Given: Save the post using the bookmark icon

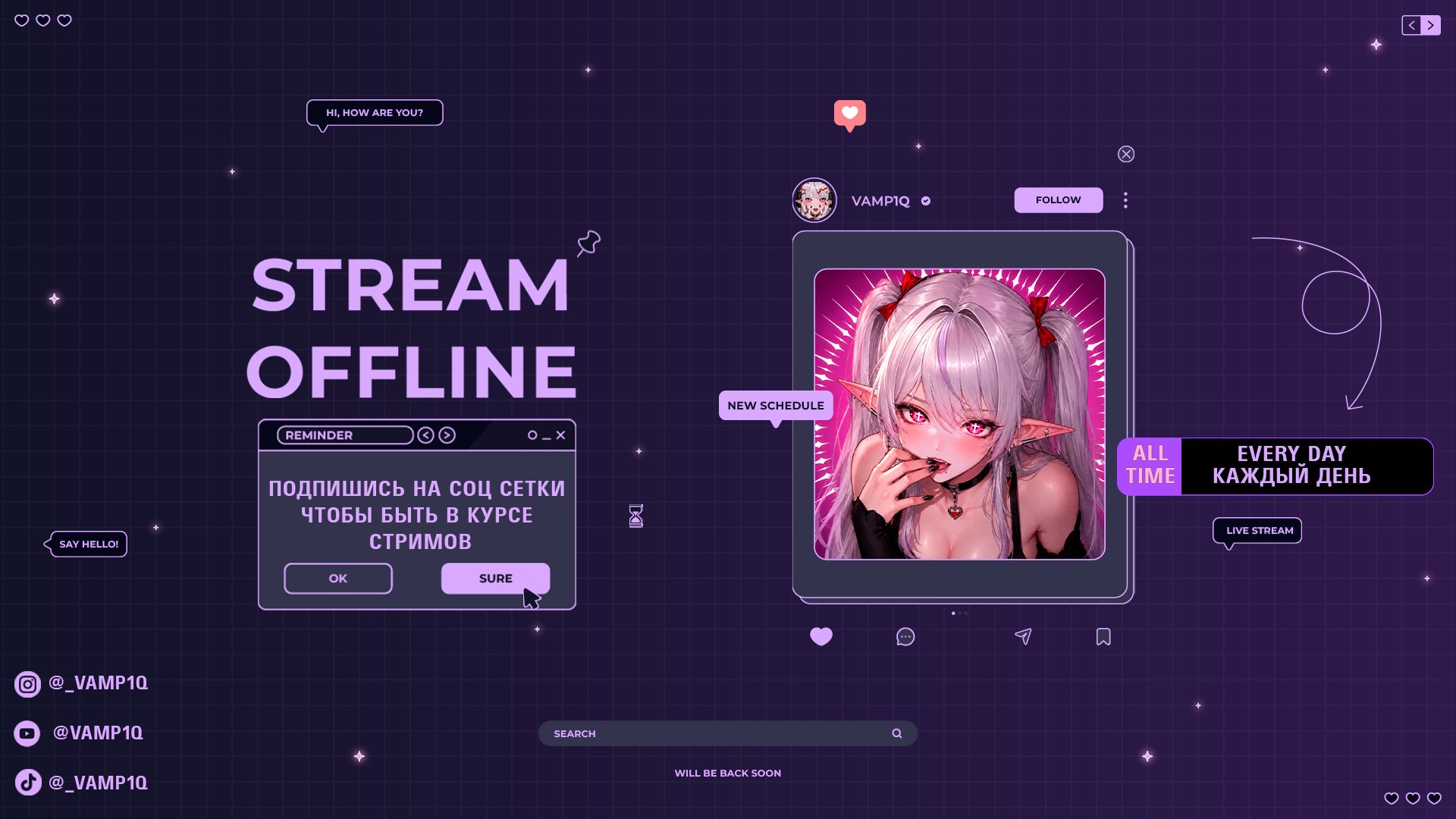Looking at the screenshot, I should (1103, 636).
